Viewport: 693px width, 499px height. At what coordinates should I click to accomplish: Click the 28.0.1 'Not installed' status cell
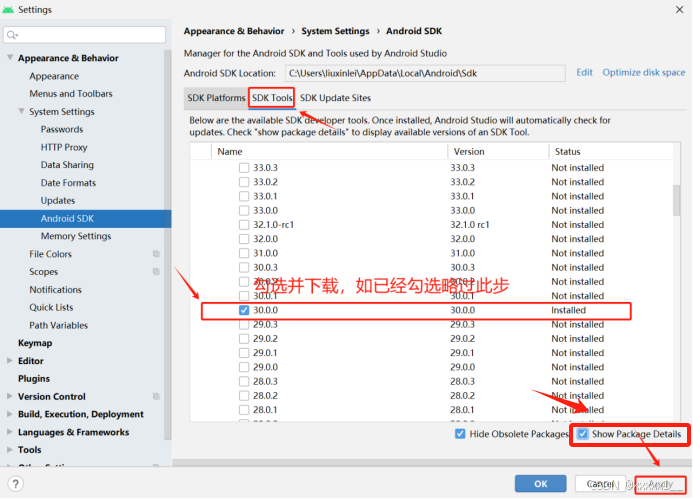pyautogui.click(x=578, y=410)
